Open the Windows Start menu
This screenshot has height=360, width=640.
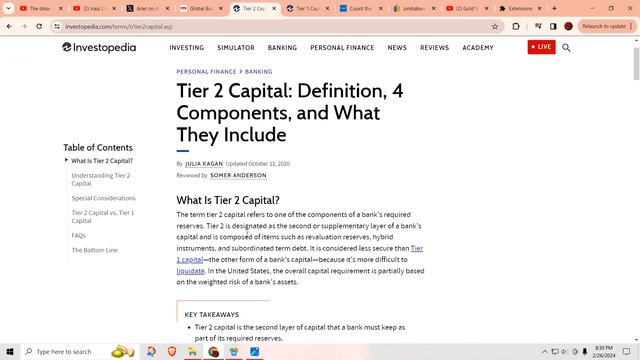pyautogui.click(x=10, y=351)
